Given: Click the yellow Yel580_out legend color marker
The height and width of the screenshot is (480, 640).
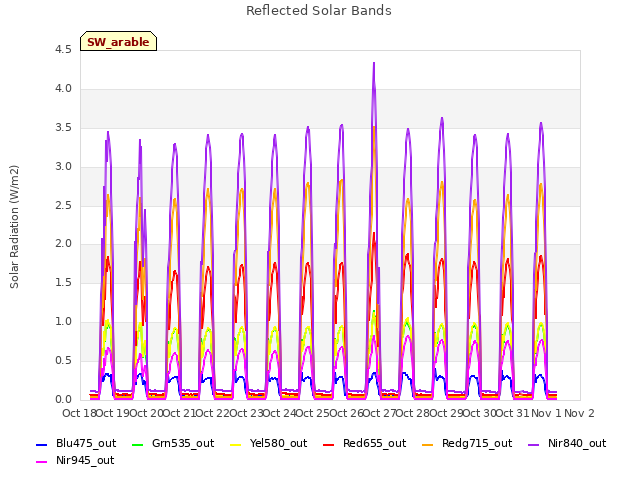Looking at the screenshot, I should point(236,444).
